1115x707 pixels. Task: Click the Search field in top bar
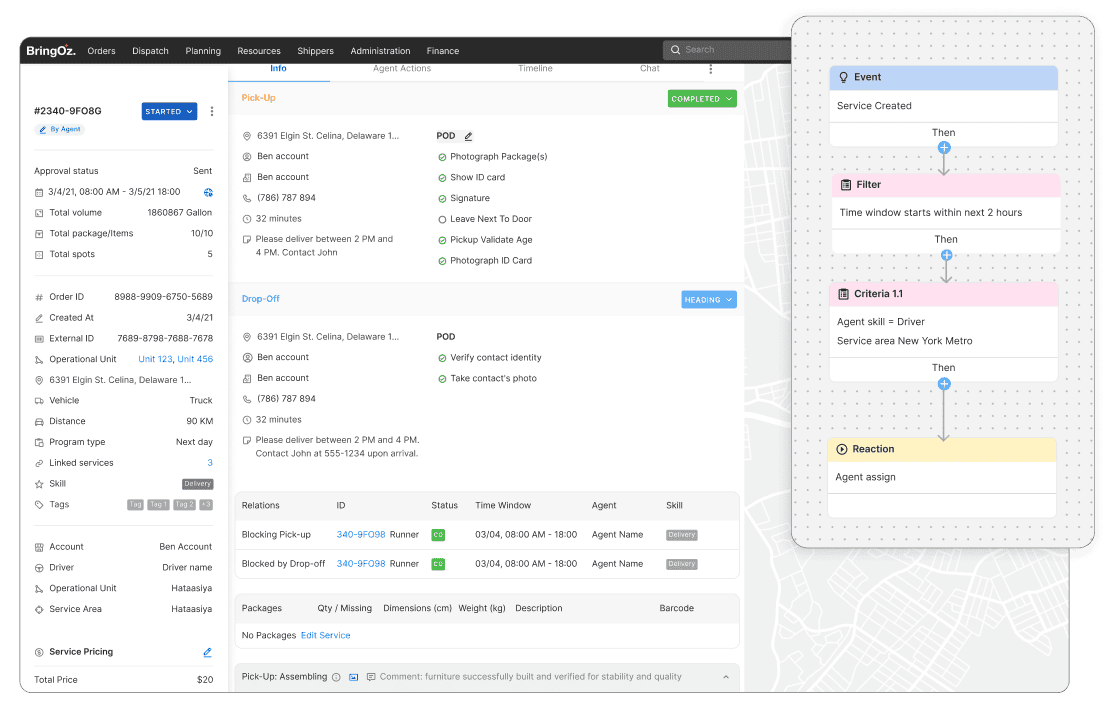[727, 50]
